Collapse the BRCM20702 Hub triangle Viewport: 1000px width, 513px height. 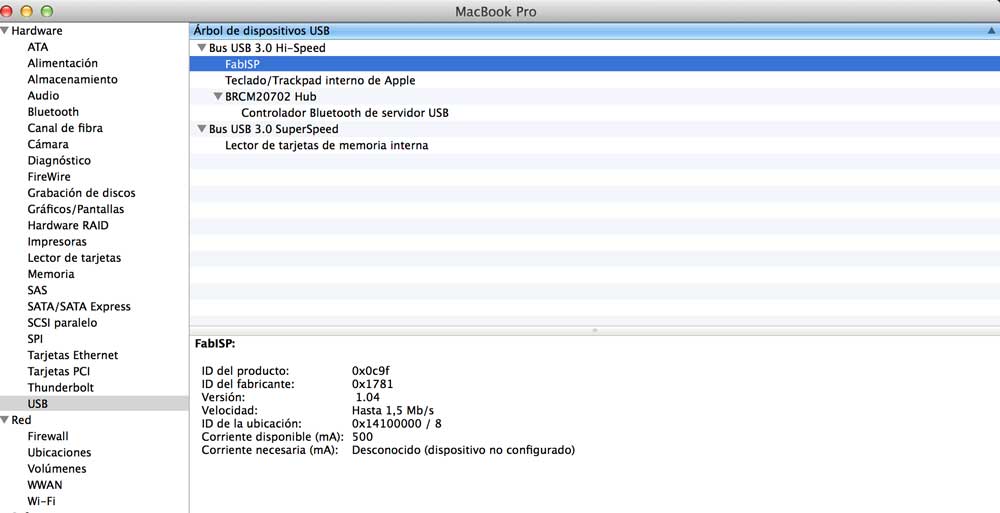[217, 96]
